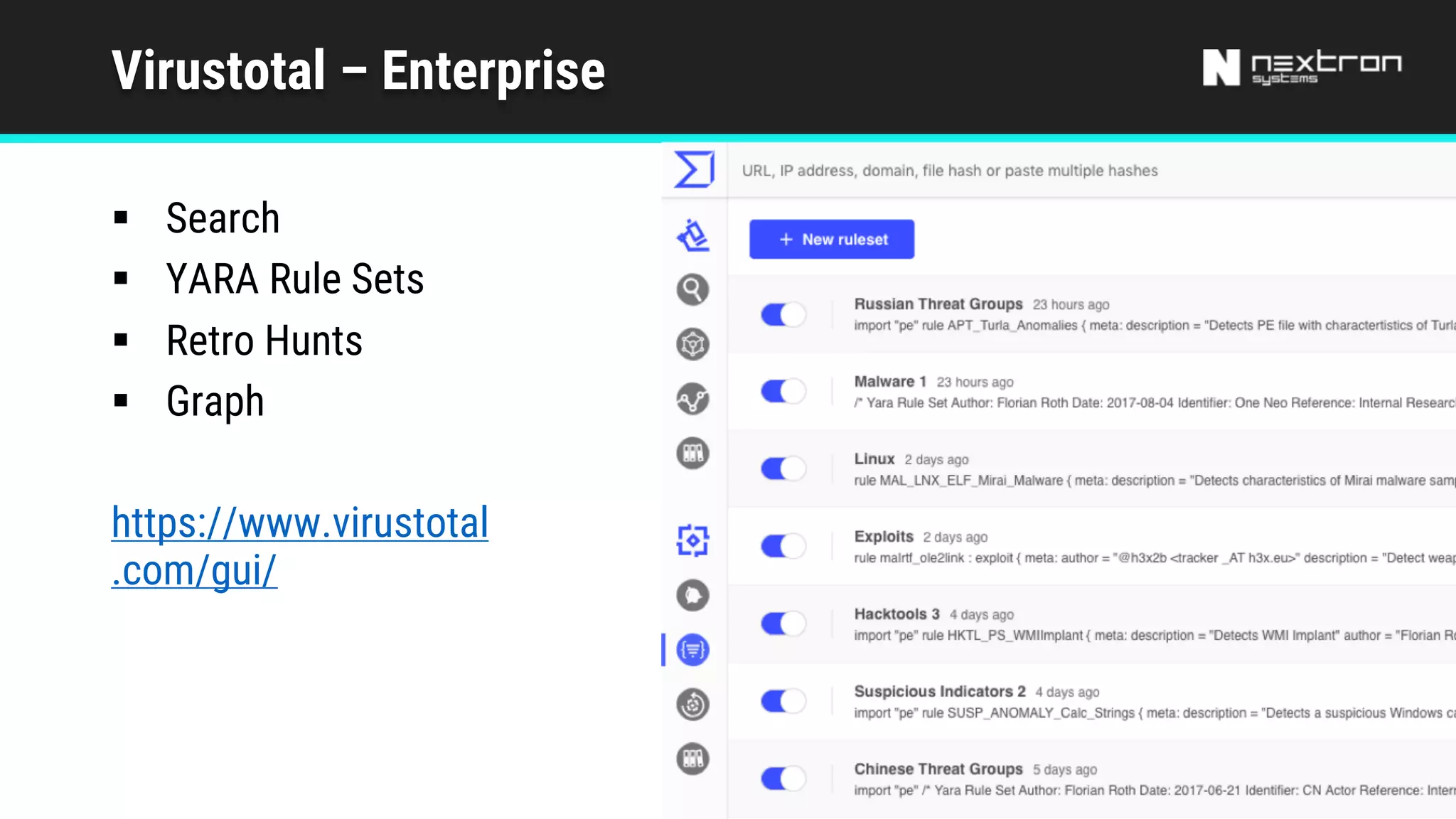Open the magnifying glass search icon in sidebar
This screenshot has height=819, width=1456.
(x=692, y=289)
